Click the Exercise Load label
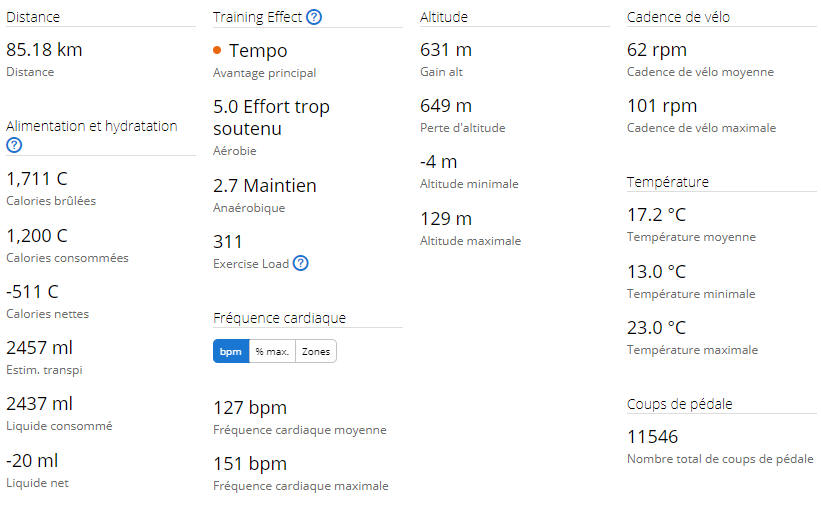The height and width of the screenshot is (506, 821). [251, 263]
